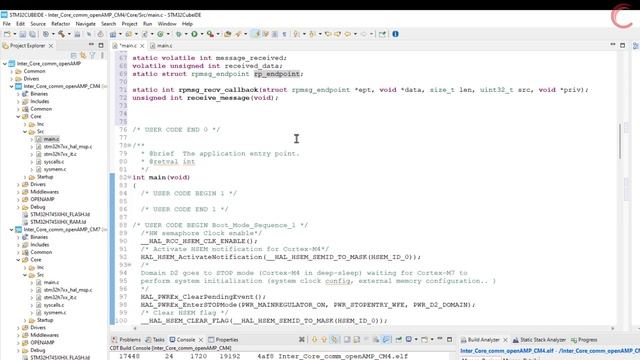Open the File menu

[x=7, y=24]
